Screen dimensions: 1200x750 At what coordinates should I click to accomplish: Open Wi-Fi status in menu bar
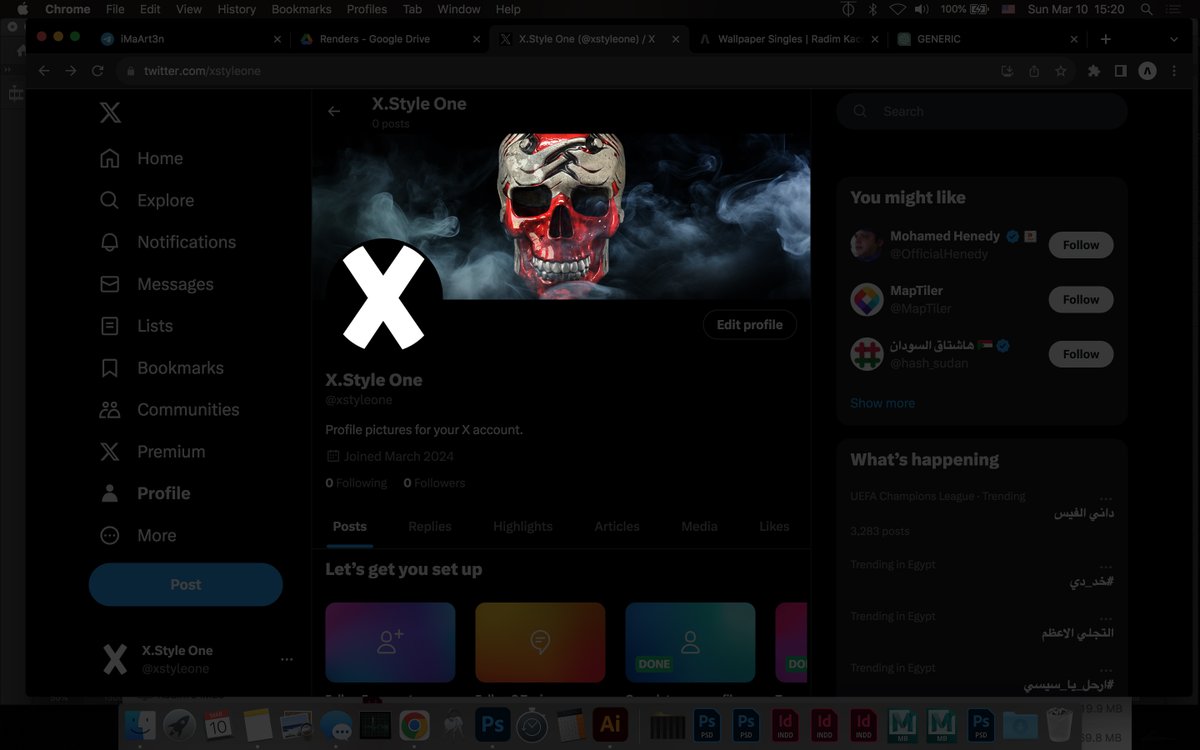[897, 9]
